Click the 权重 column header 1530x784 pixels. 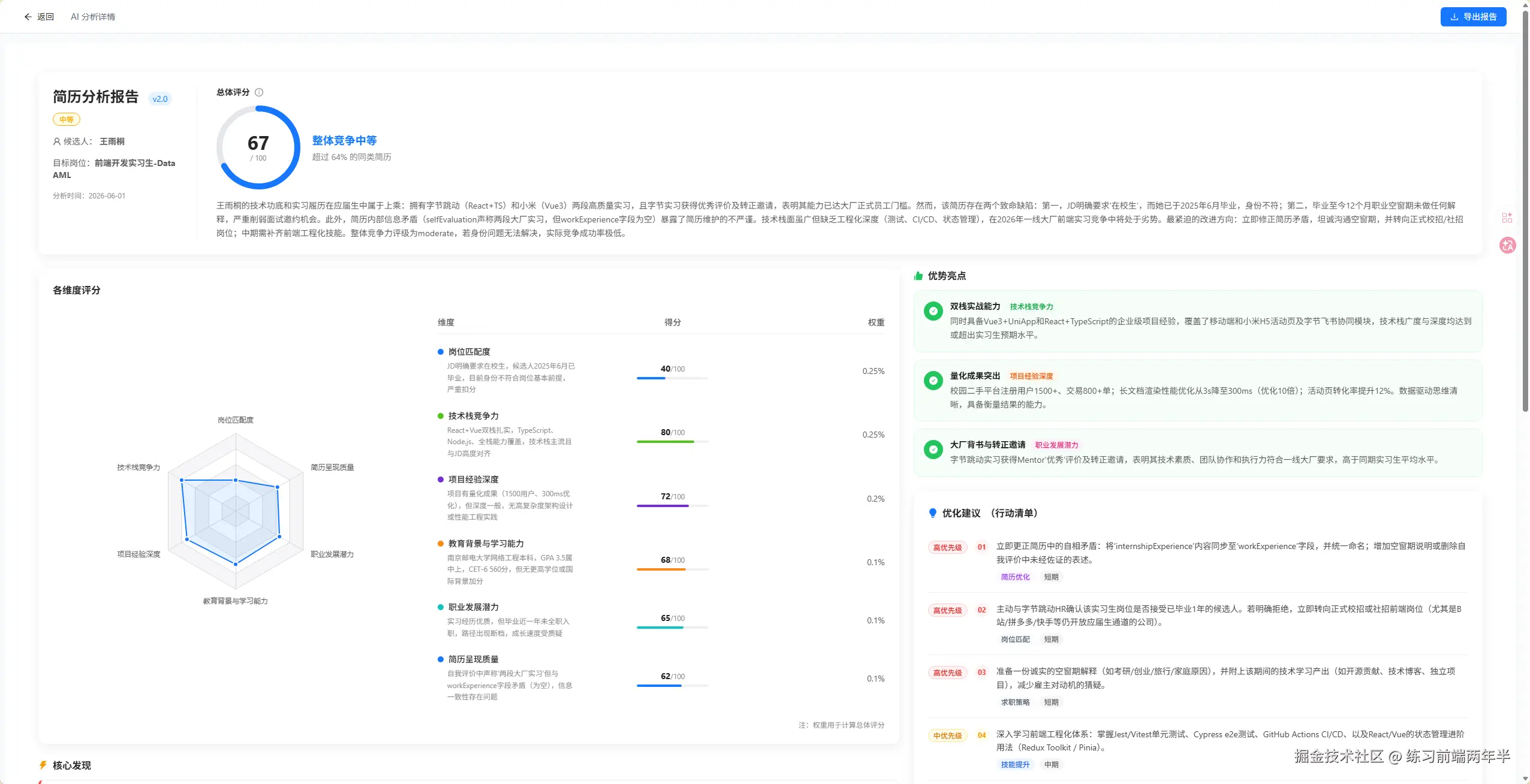click(876, 322)
